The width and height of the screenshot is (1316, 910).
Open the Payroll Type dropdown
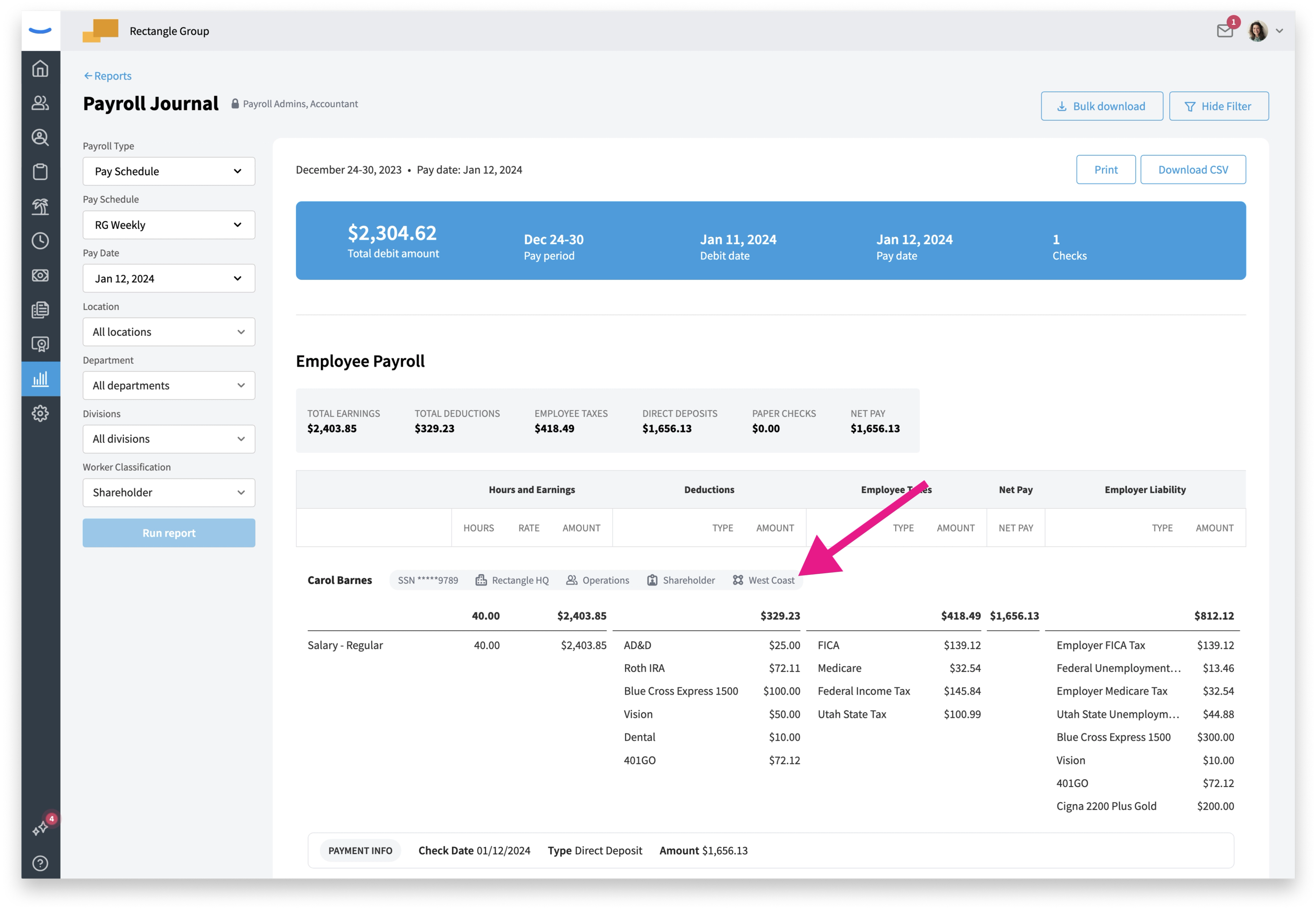click(x=169, y=171)
